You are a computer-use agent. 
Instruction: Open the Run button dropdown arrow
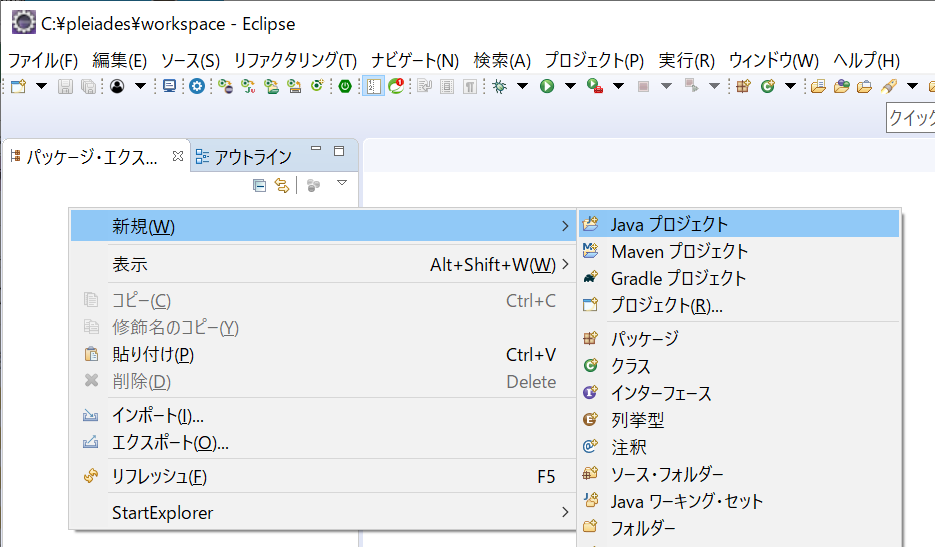coord(570,86)
